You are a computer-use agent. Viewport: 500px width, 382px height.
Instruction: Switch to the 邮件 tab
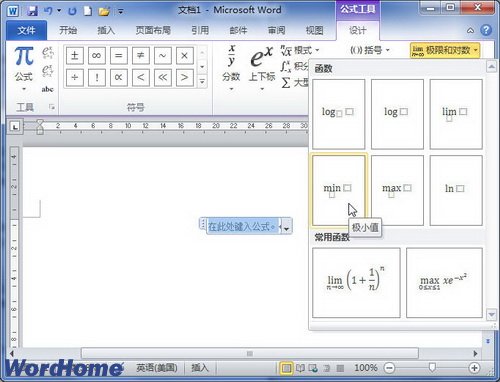pyautogui.click(x=238, y=30)
